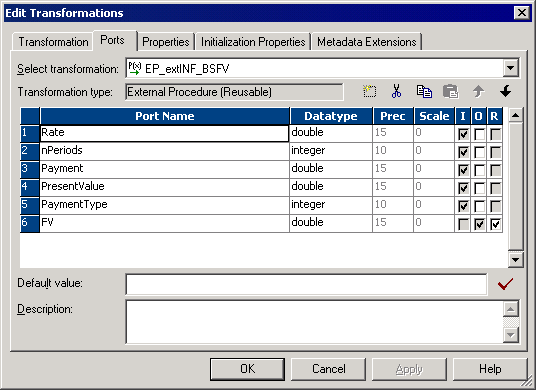Uncheck Return checkbox for FV port

495,224
